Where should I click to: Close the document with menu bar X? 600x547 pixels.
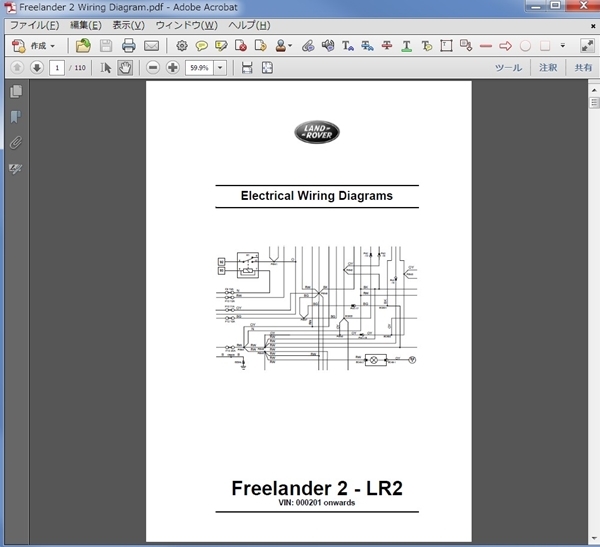click(593, 26)
